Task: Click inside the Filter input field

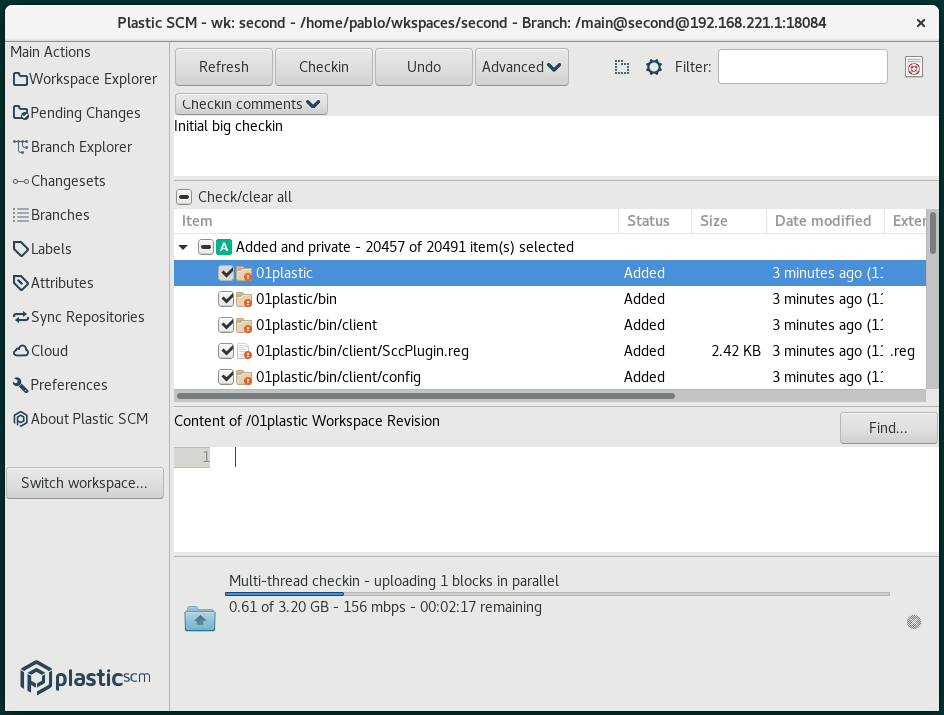Action: 801,66
